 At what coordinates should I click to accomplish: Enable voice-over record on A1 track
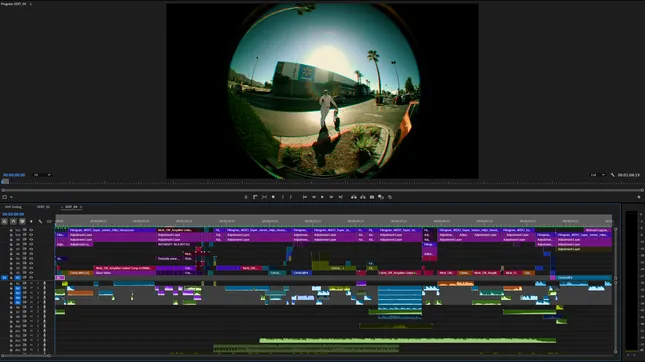(x=44, y=283)
